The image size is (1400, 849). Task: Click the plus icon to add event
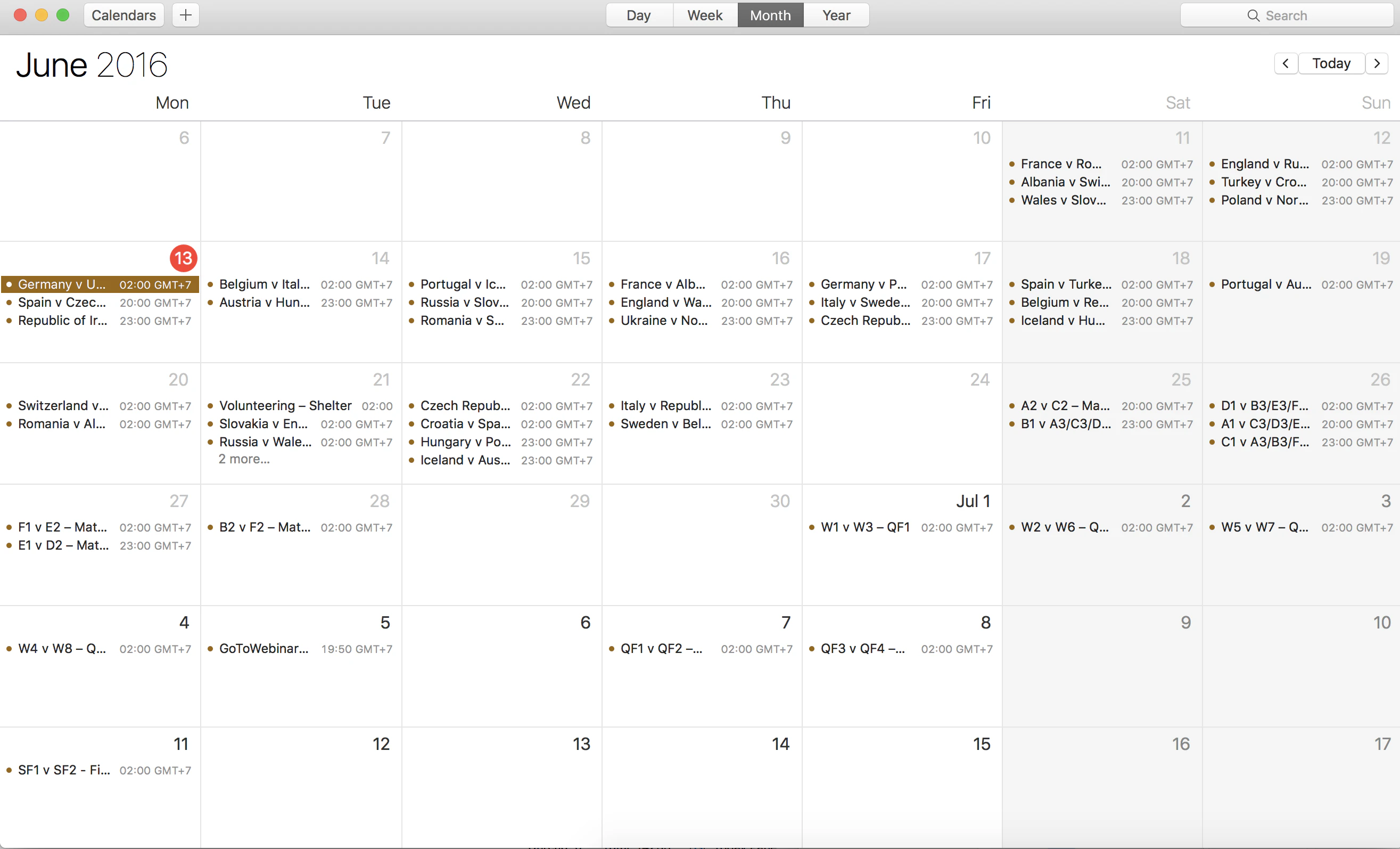[x=185, y=15]
